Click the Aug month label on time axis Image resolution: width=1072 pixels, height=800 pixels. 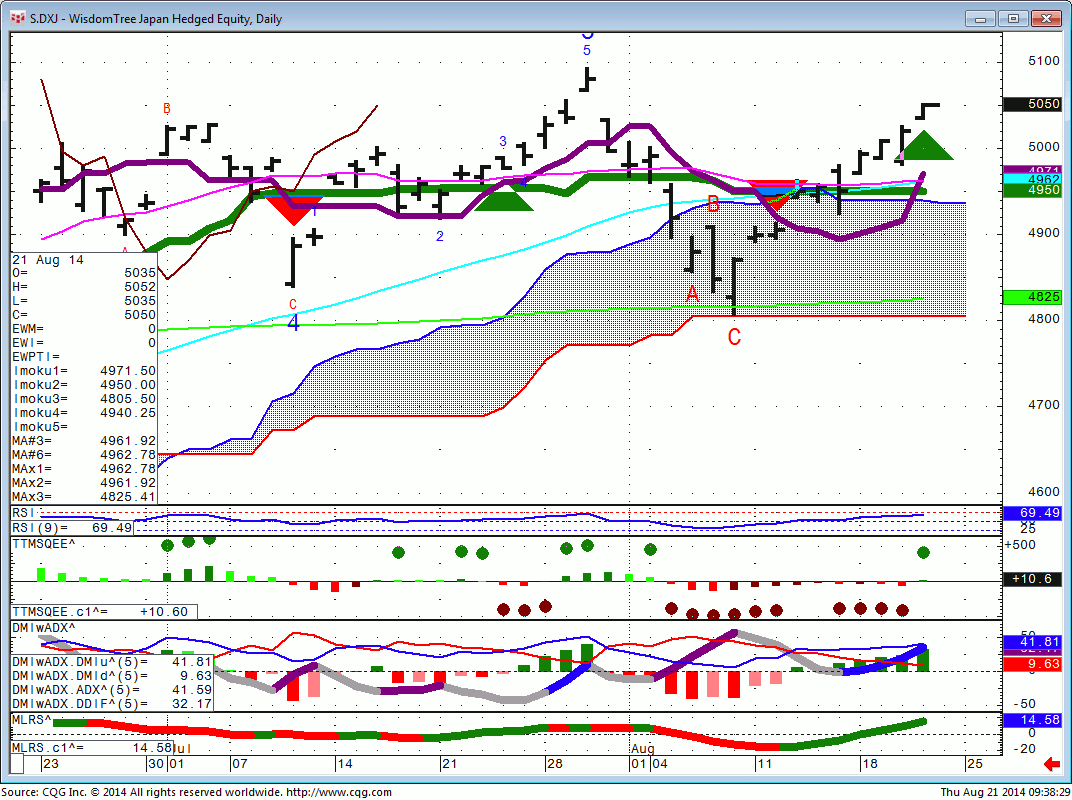point(643,749)
